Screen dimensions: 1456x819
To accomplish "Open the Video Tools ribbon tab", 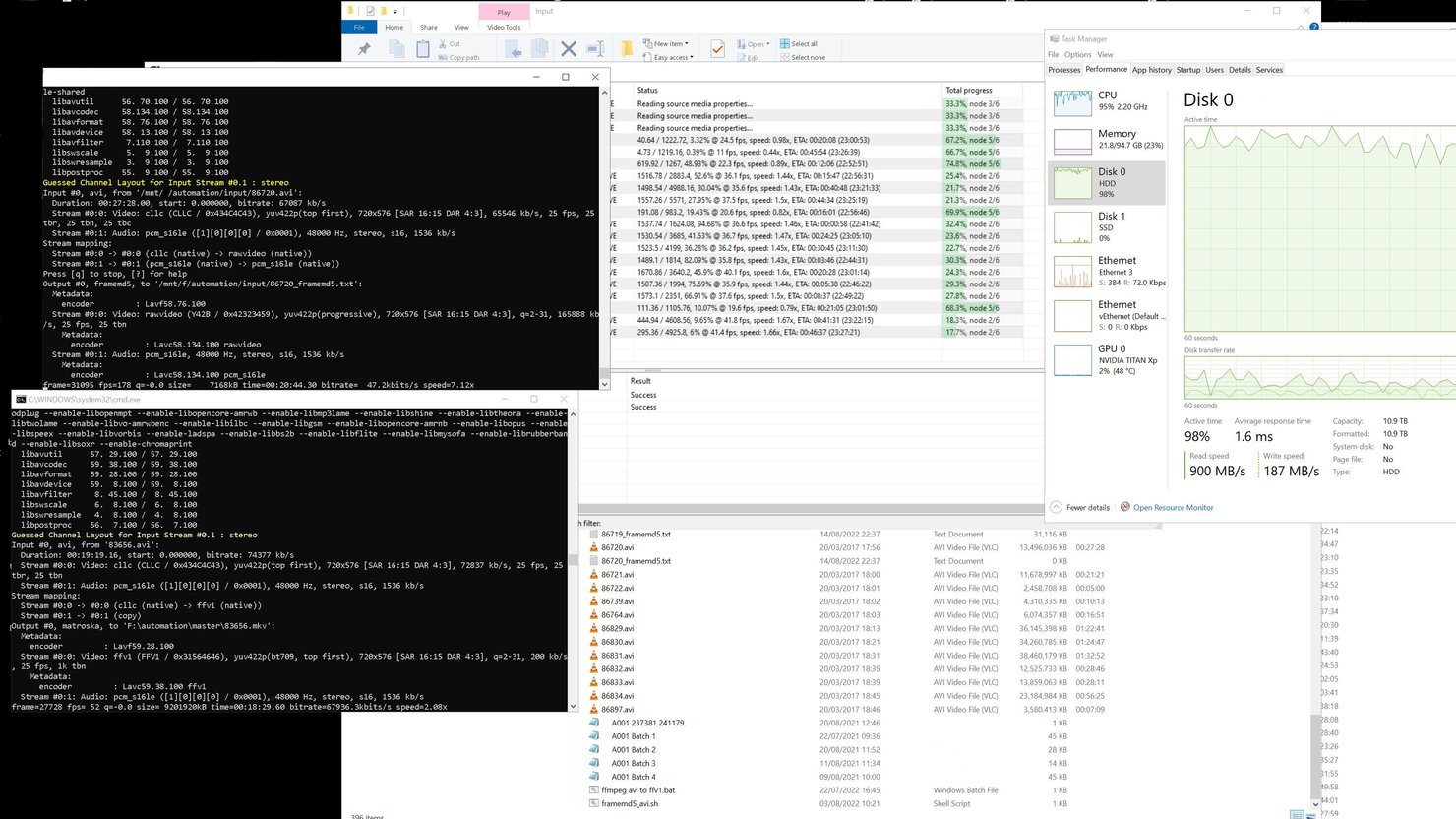I will point(504,27).
